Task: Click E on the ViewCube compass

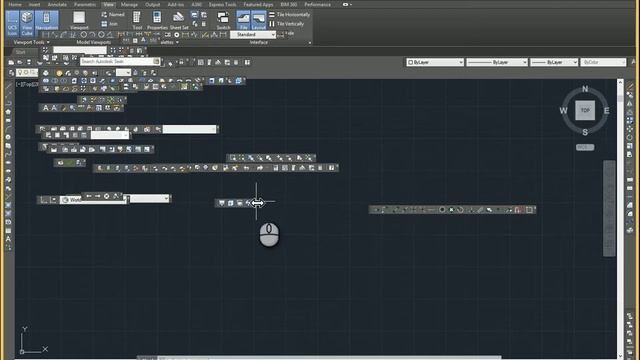Action: (x=607, y=111)
